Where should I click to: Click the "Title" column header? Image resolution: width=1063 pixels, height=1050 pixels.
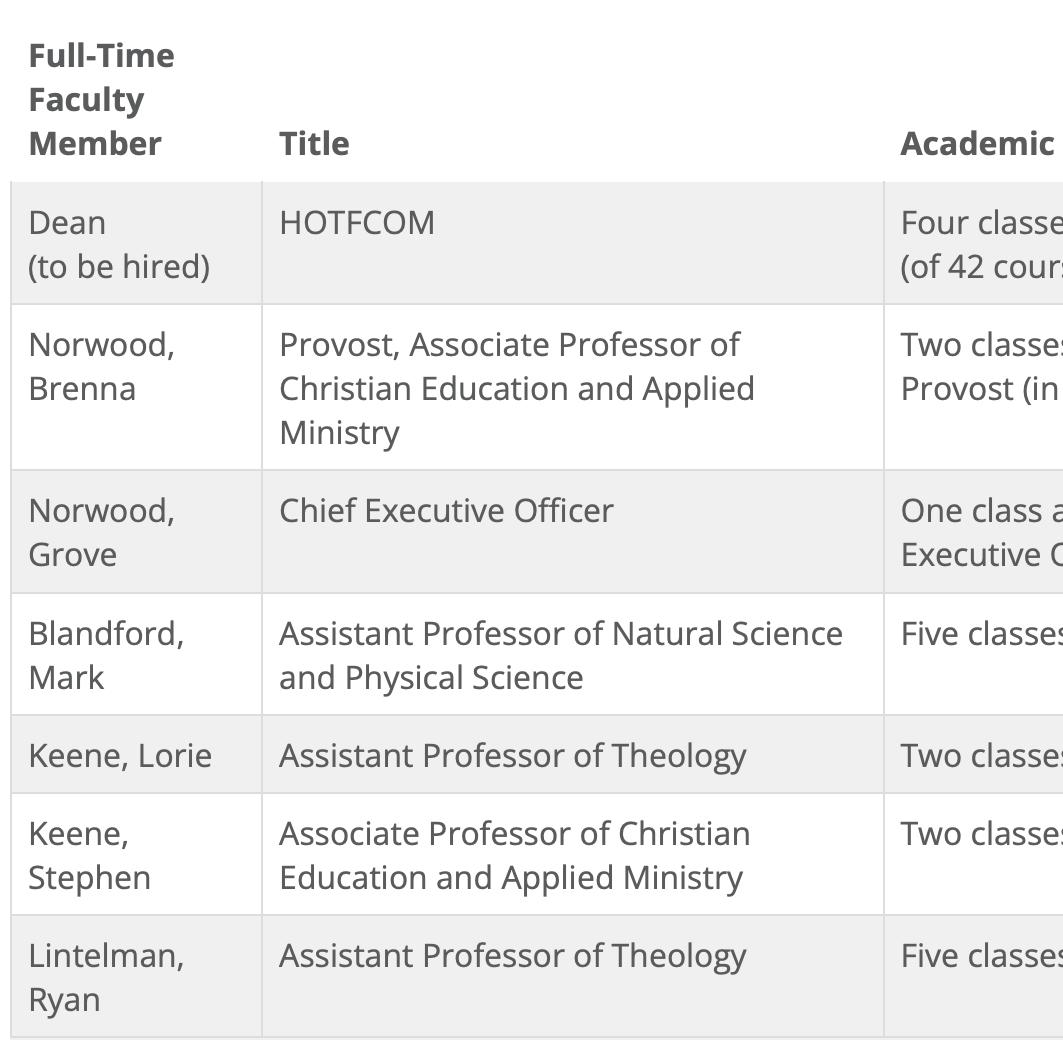(x=314, y=143)
